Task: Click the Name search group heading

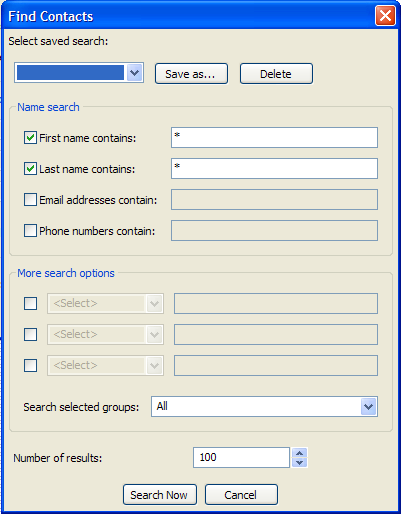Action: point(48,107)
